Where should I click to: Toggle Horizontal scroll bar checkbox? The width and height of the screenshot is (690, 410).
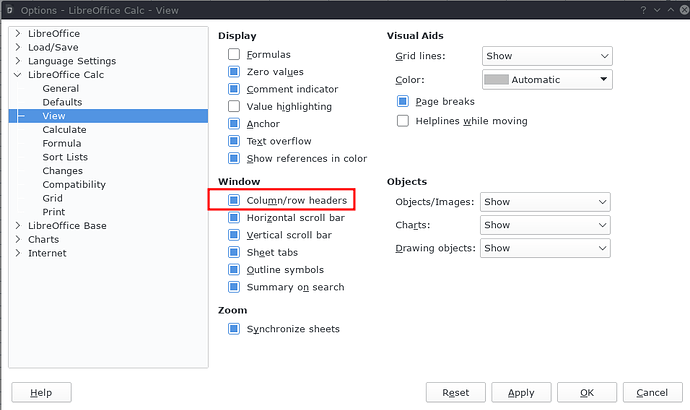tap(234, 217)
